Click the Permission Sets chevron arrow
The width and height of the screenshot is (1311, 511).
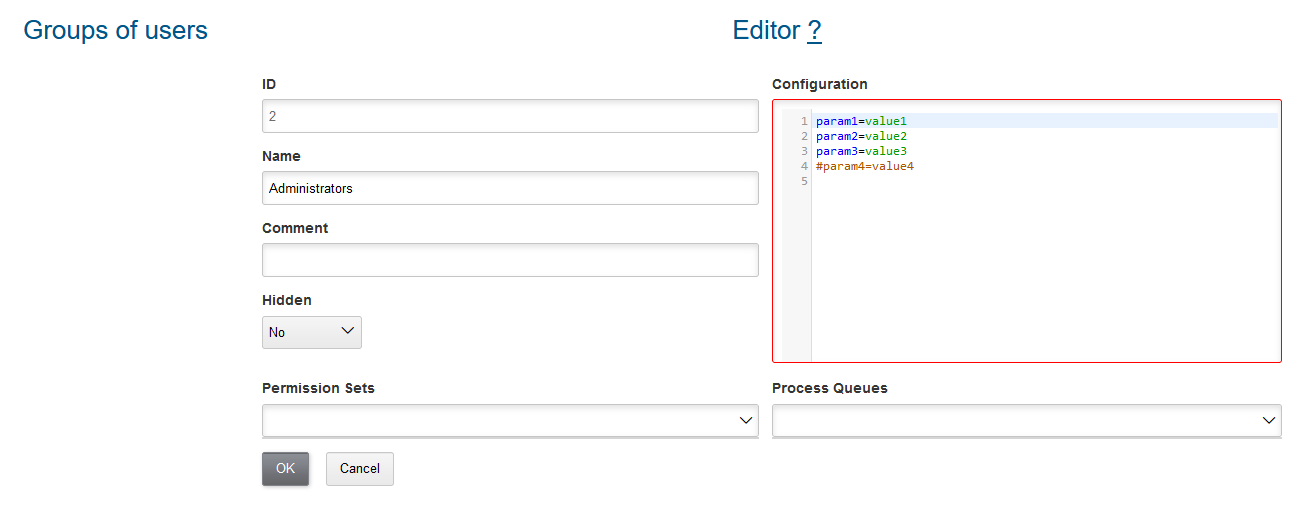point(746,421)
